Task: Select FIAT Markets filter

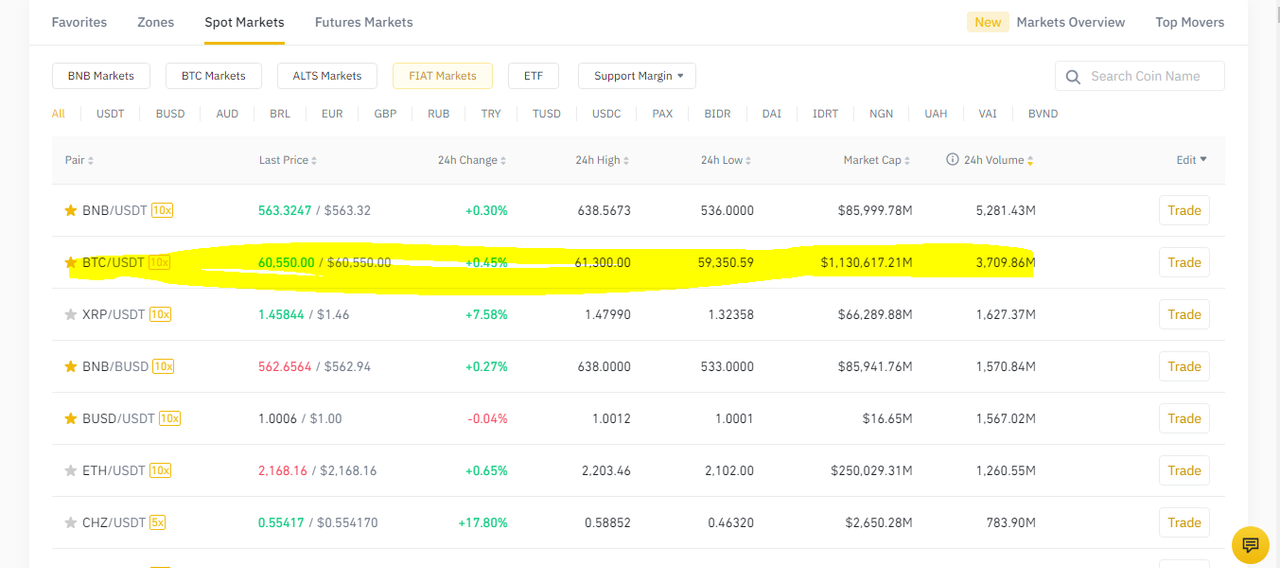Action: coord(443,76)
